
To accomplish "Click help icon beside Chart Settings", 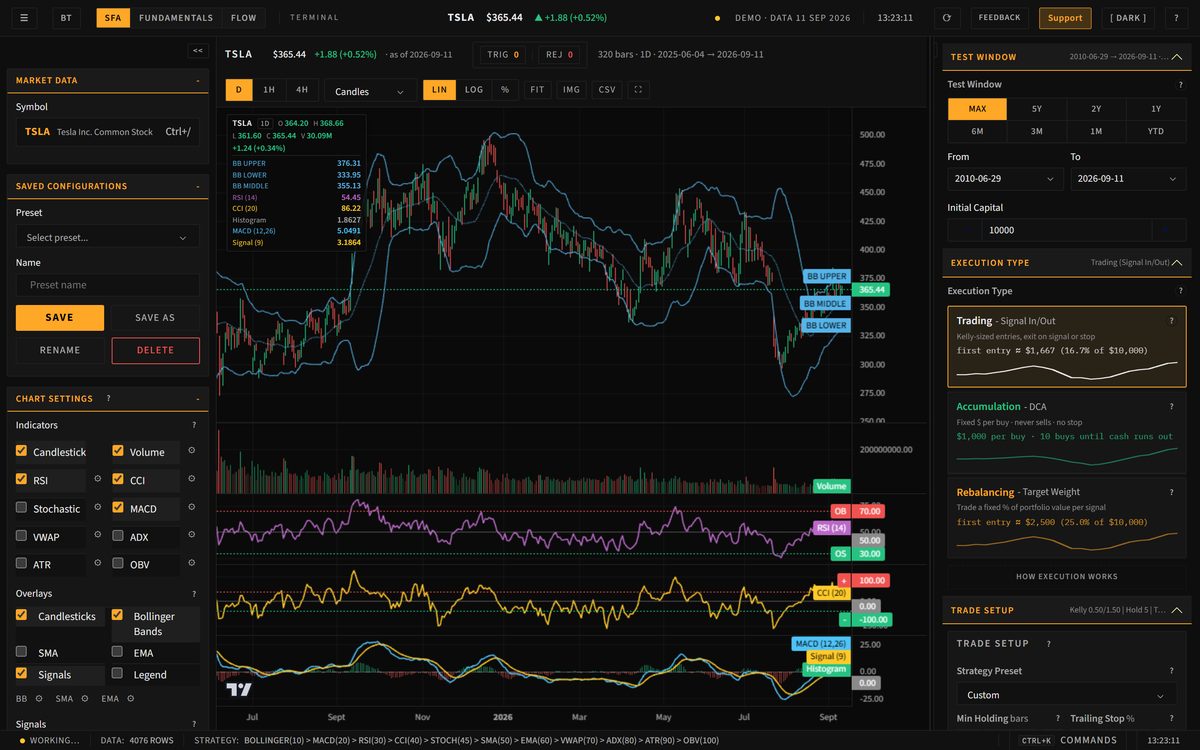I will click(108, 398).
